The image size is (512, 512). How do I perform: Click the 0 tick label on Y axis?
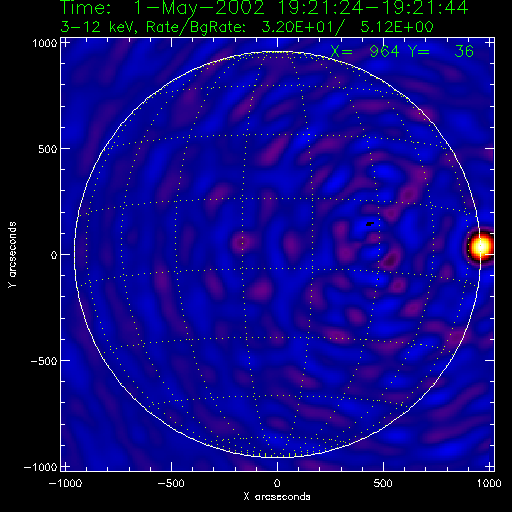pos(54,255)
